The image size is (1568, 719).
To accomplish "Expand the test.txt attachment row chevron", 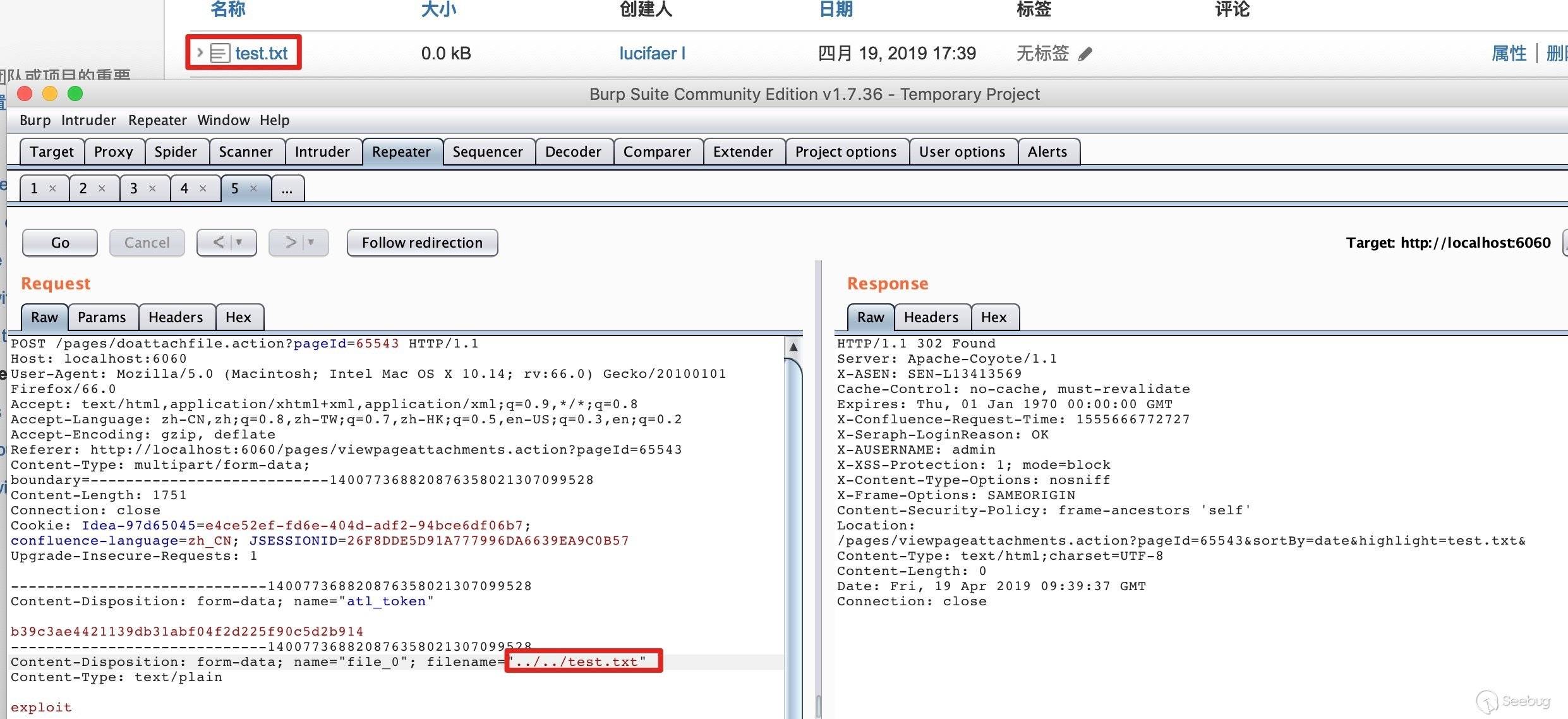I will coord(200,52).
